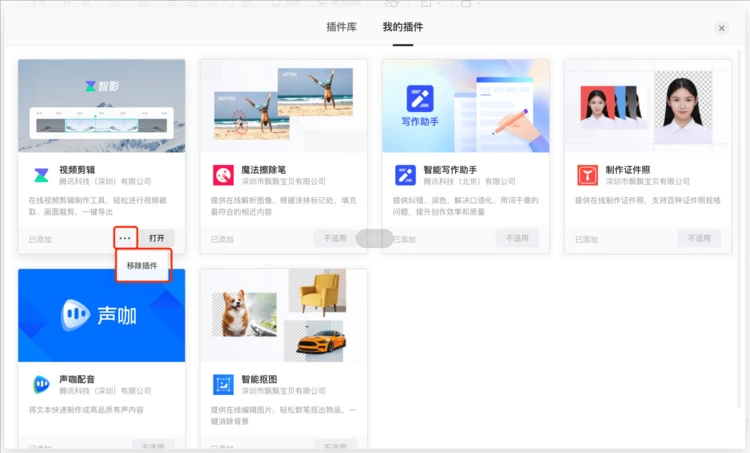The image size is (750, 453).
Task: Click the blue 声咖 banner image
Action: 101,315
